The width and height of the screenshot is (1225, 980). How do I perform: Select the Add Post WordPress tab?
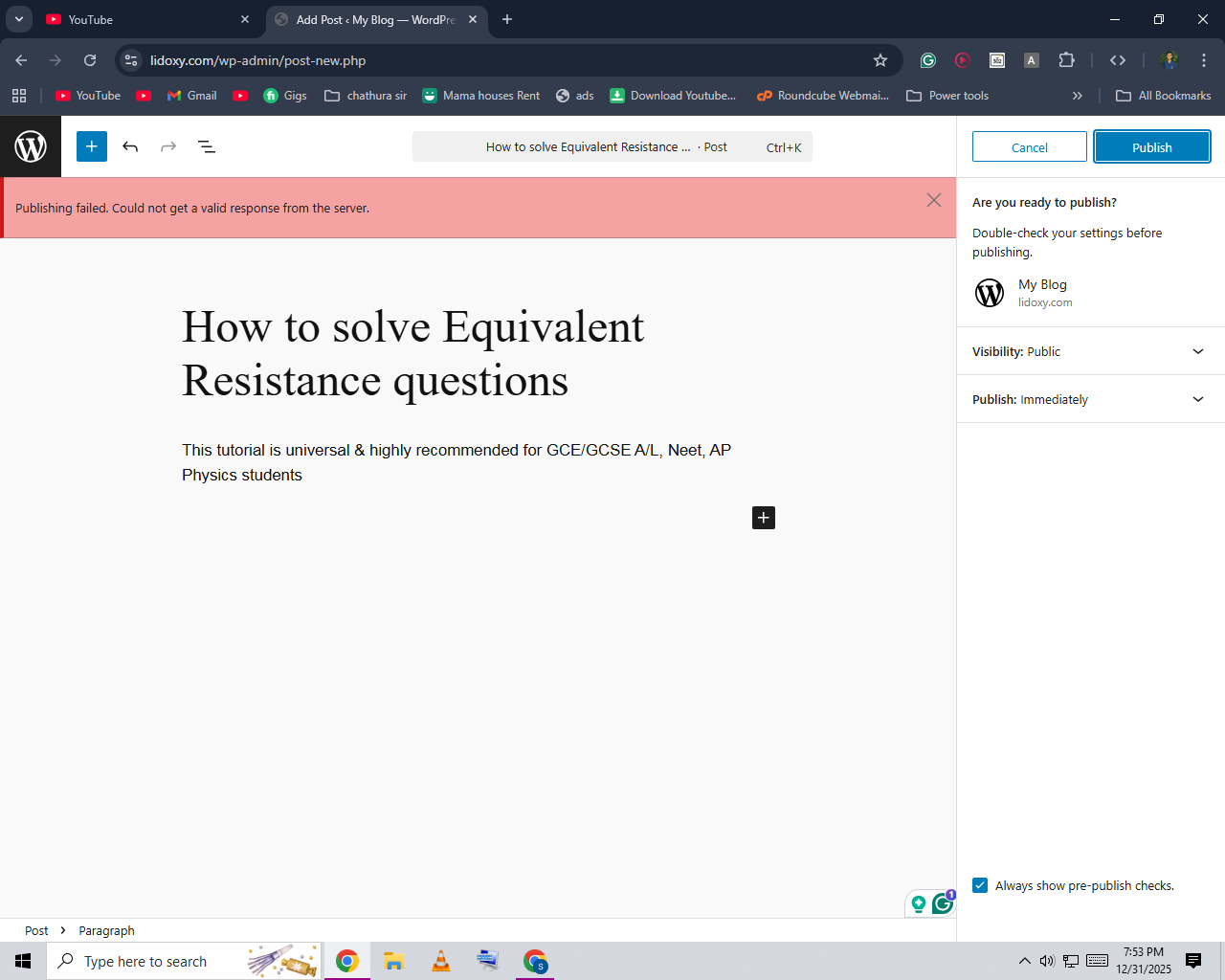(376, 19)
